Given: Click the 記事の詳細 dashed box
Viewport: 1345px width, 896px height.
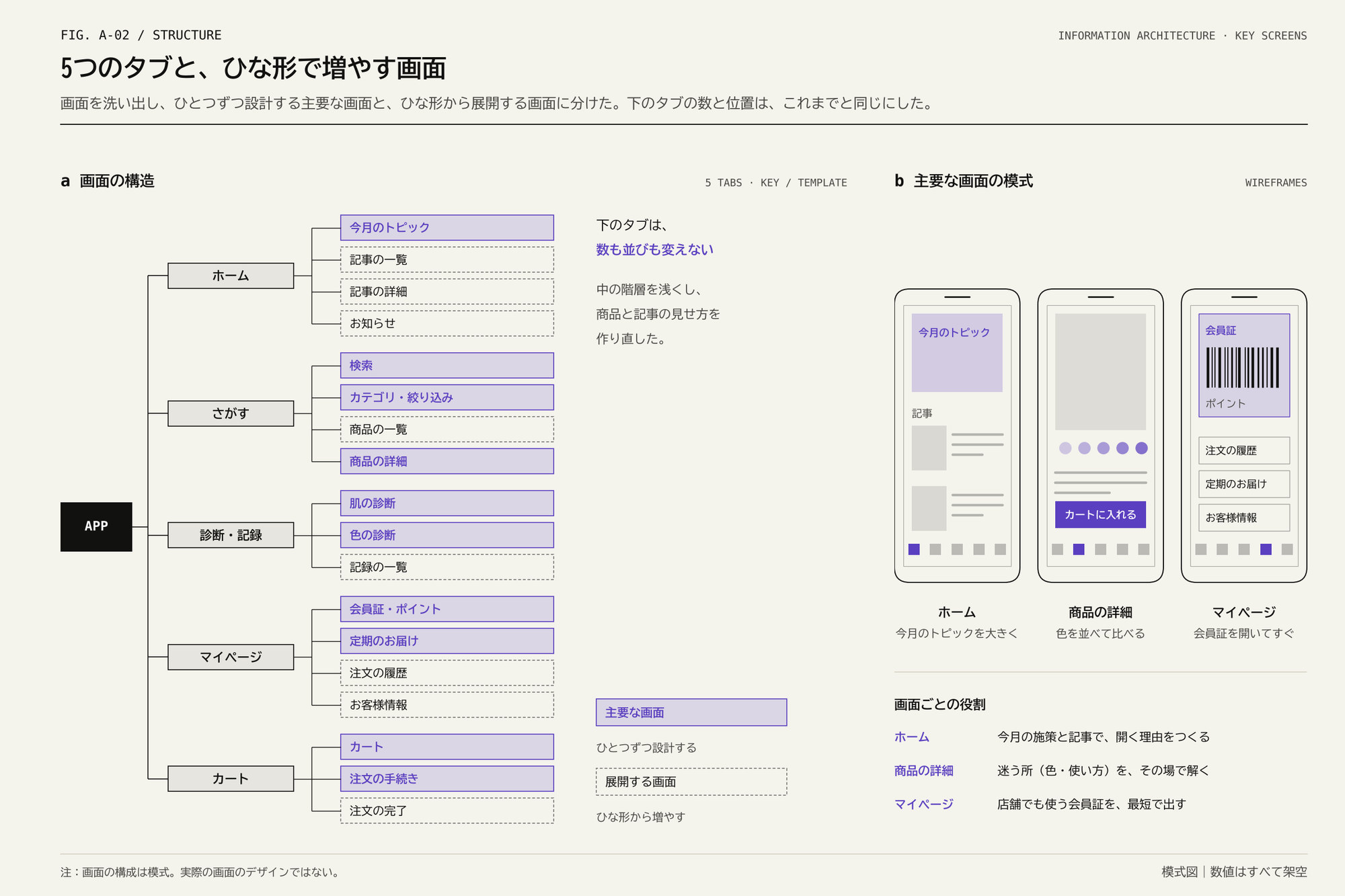Looking at the screenshot, I should (447, 291).
